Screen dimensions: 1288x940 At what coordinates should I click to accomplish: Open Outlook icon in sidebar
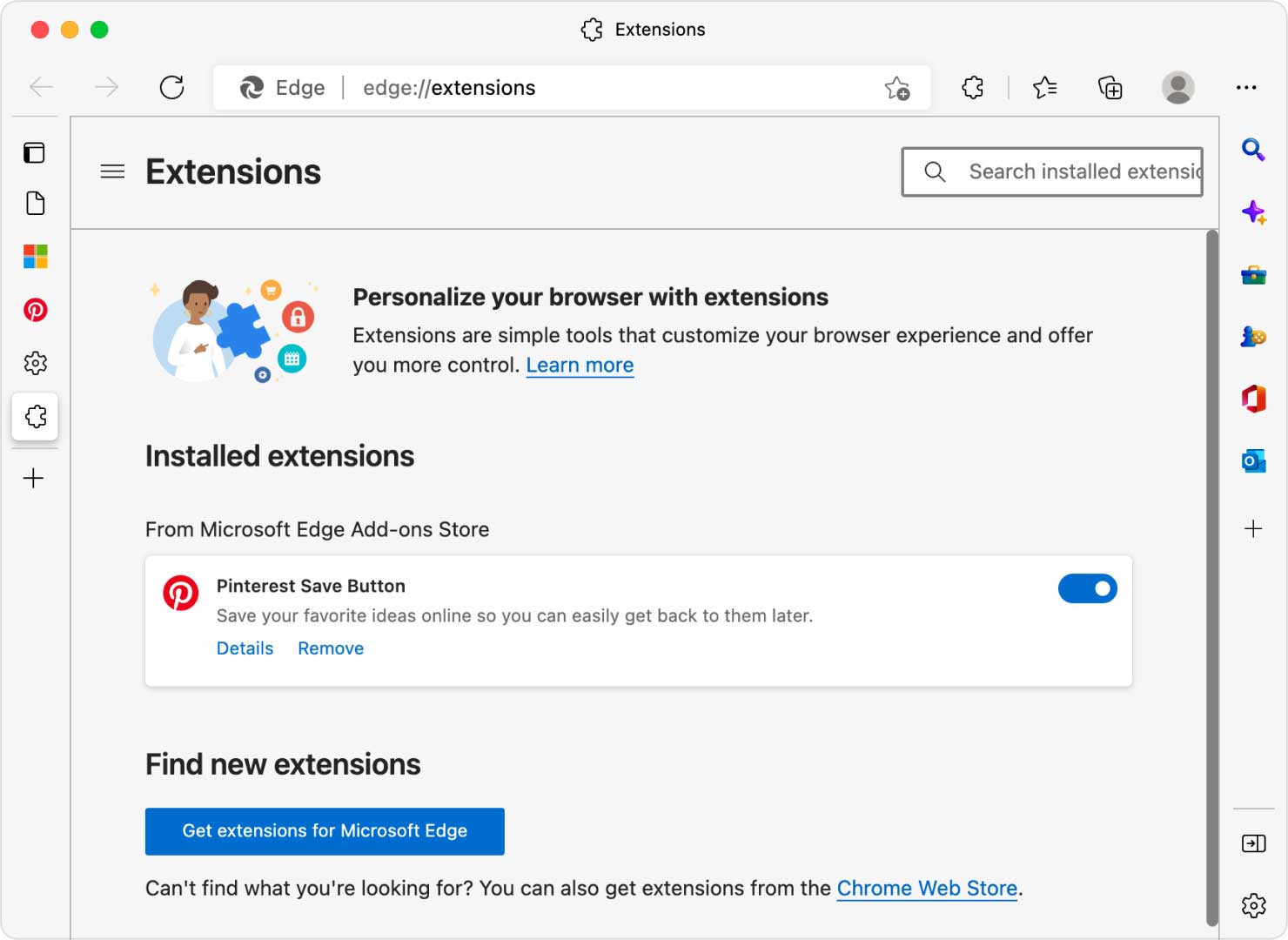pyautogui.click(x=1253, y=460)
